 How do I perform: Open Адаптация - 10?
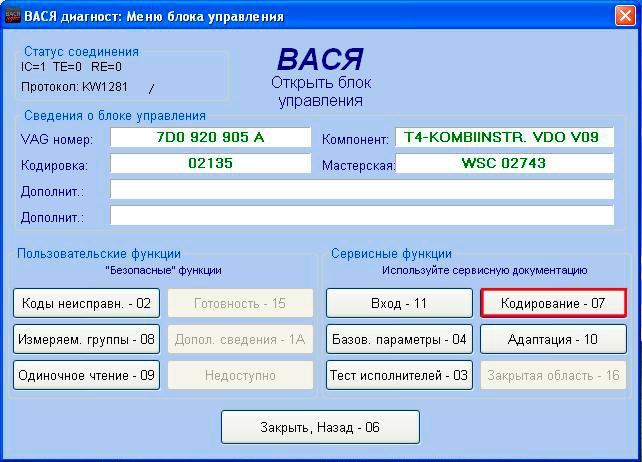click(x=553, y=339)
